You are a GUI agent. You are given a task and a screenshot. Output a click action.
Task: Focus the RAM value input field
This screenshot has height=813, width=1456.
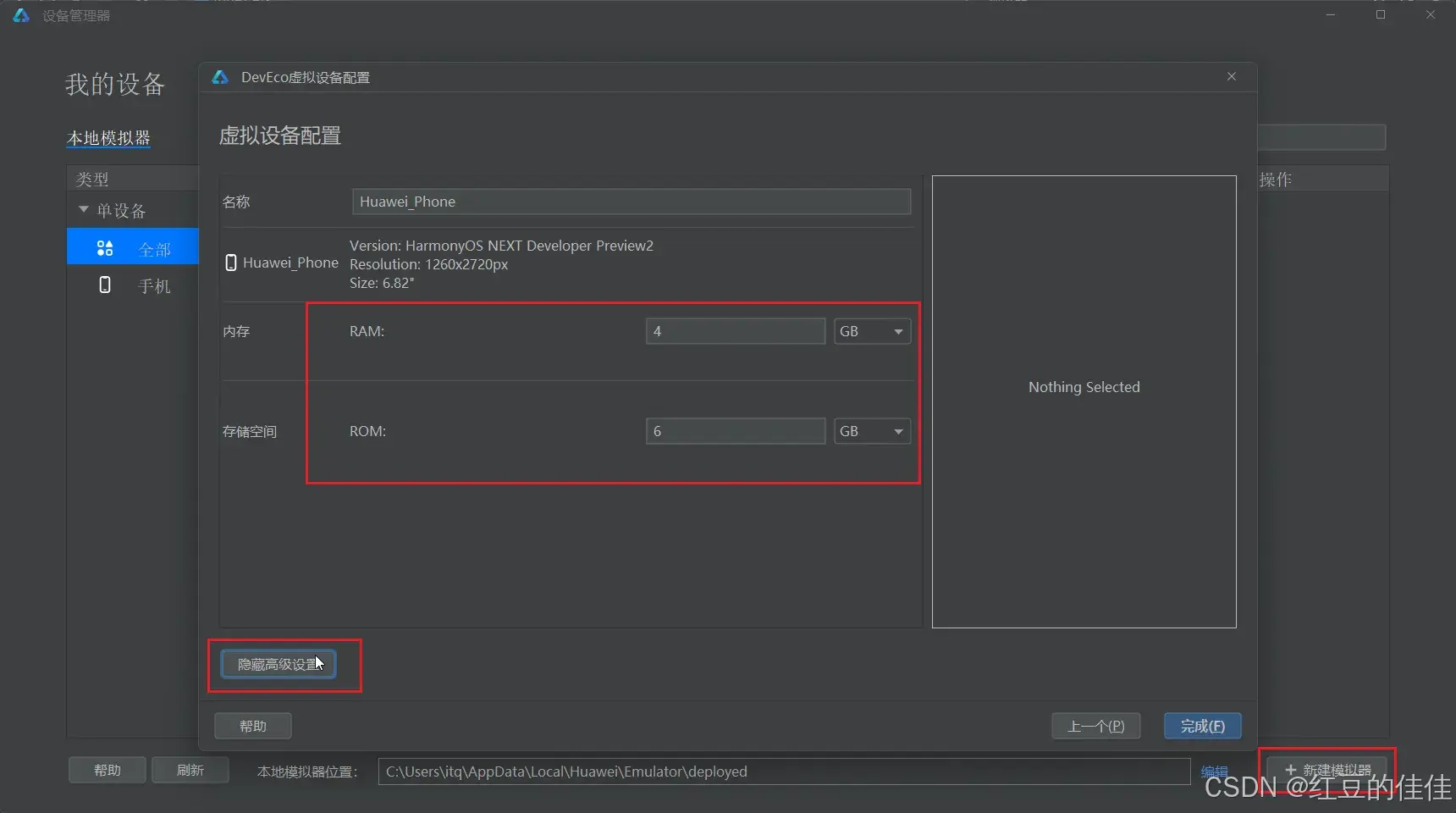point(736,331)
